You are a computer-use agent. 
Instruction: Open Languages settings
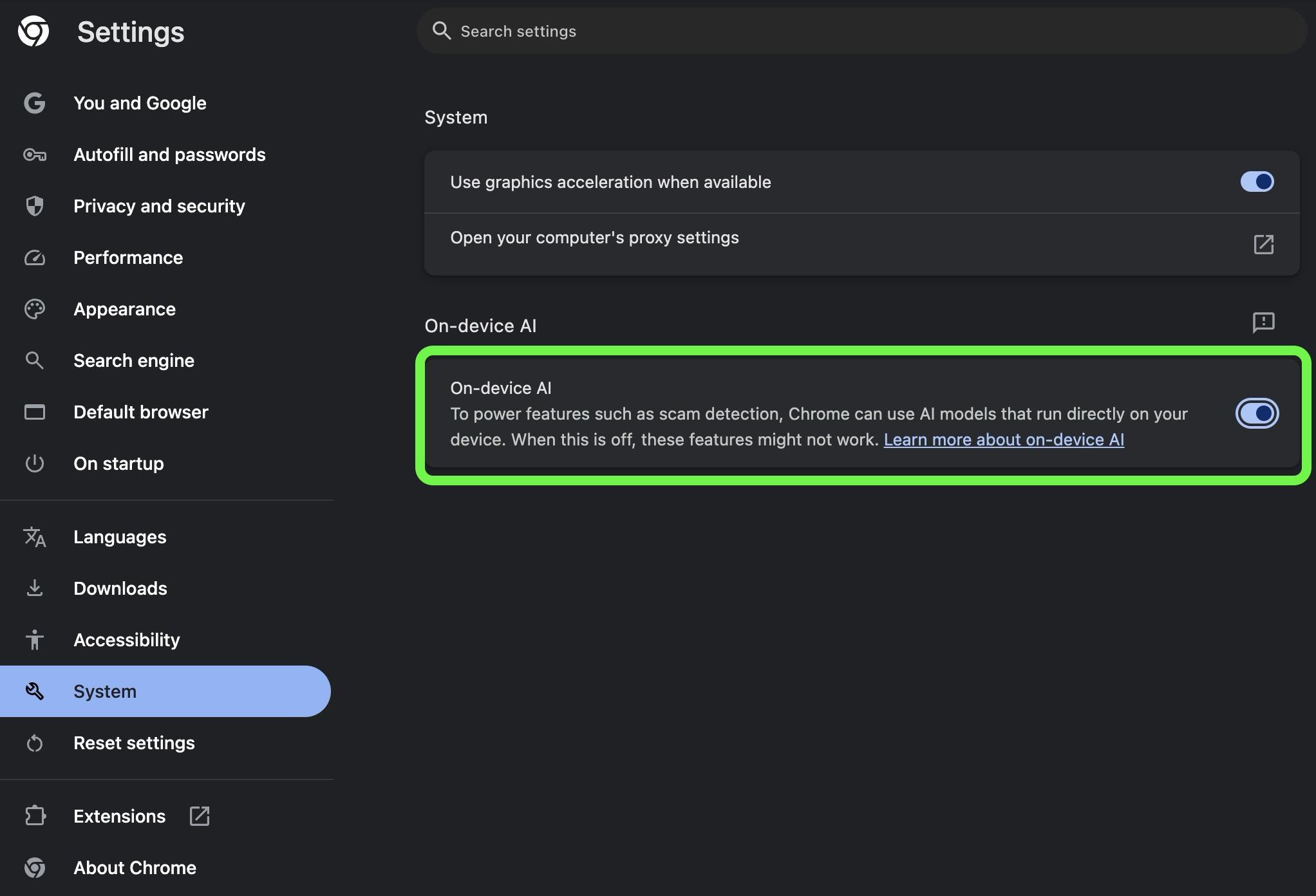coord(165,537)
